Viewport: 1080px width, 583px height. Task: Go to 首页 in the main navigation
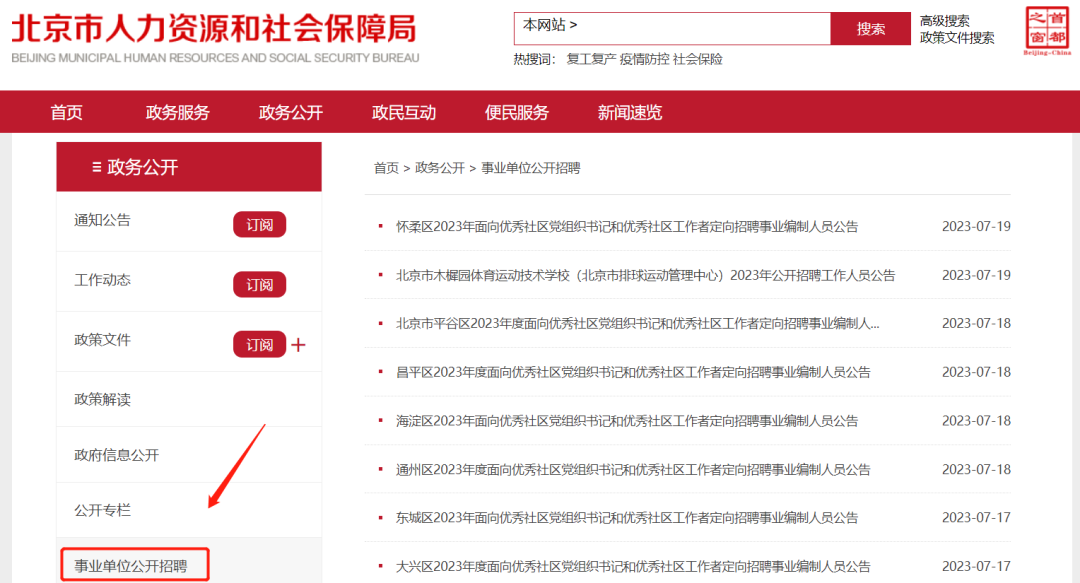(x=67, y=112)
